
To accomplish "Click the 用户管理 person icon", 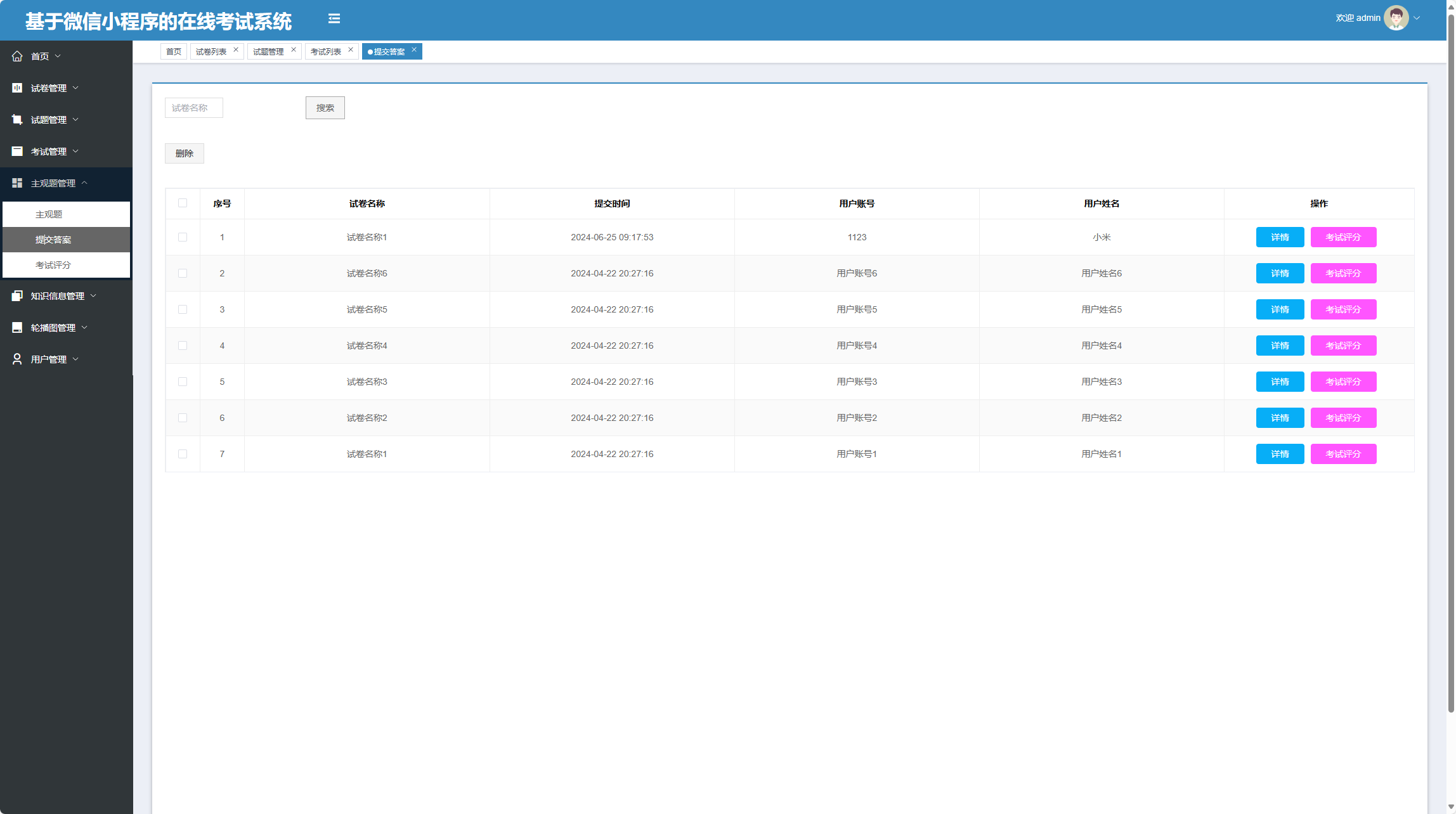I will click(17, 359).
